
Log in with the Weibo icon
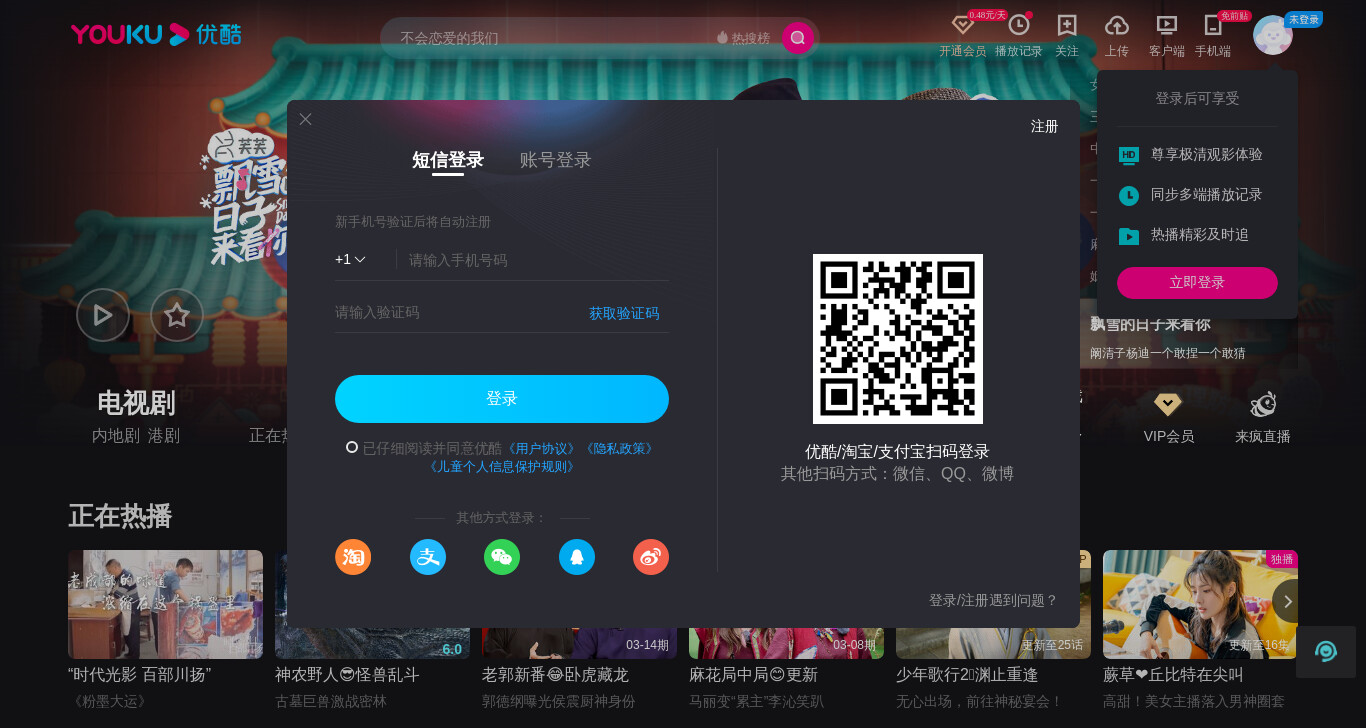(x=651, y=557)
